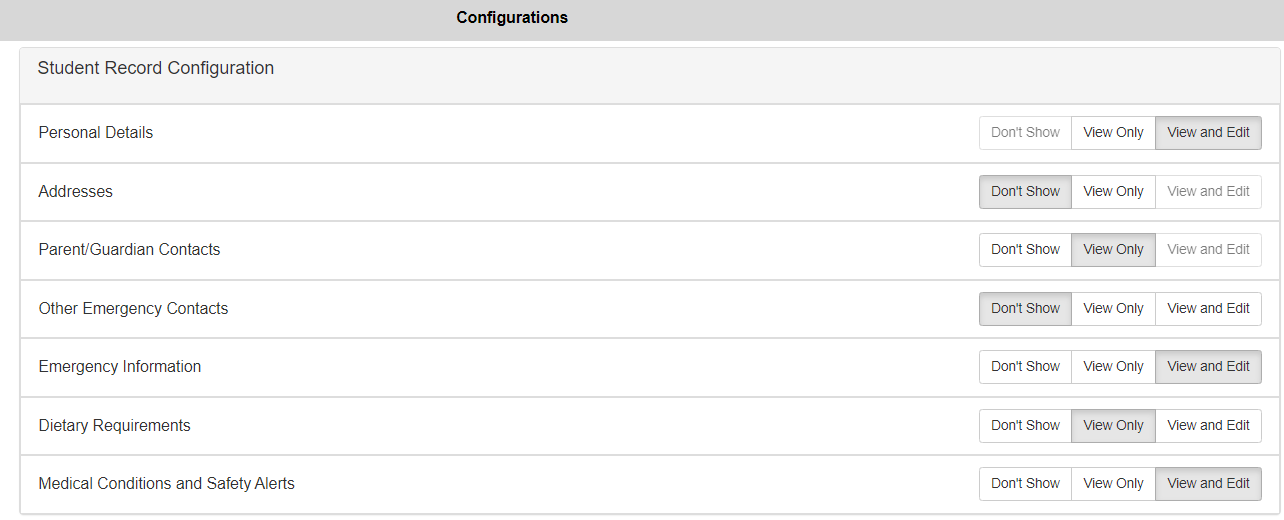Choose Don't Show for Personal Details
This screenshot has height=520, width=1284.
[x=1025, y=133]
